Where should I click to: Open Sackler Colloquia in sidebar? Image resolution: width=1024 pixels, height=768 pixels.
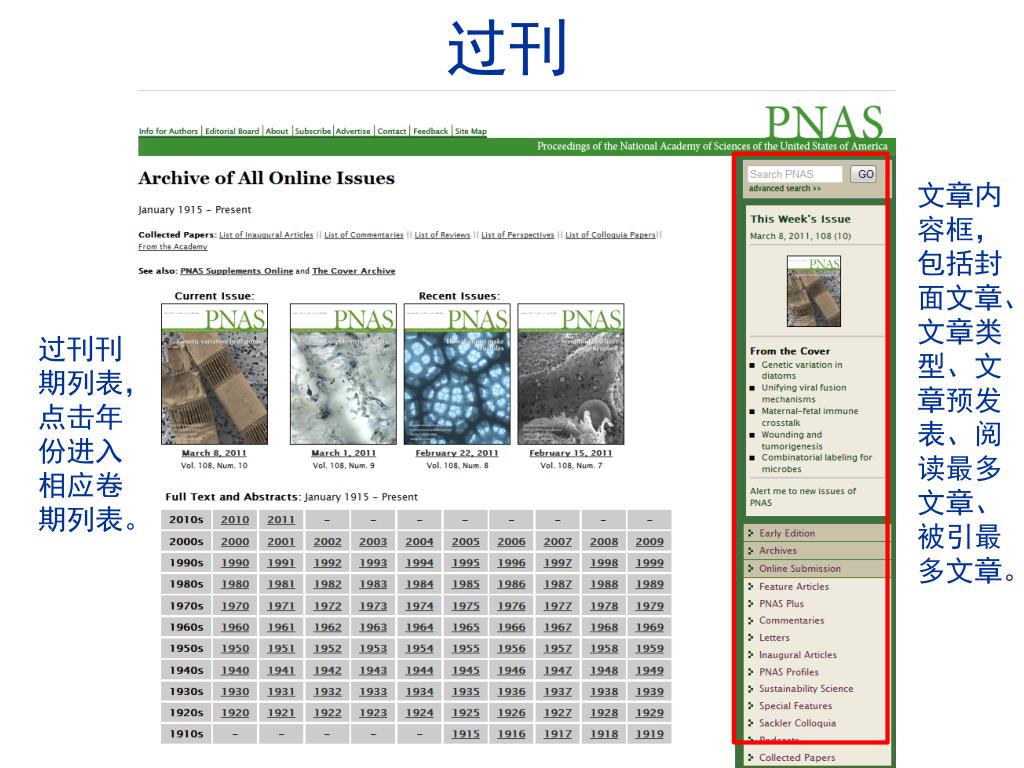tap(797, 723)
